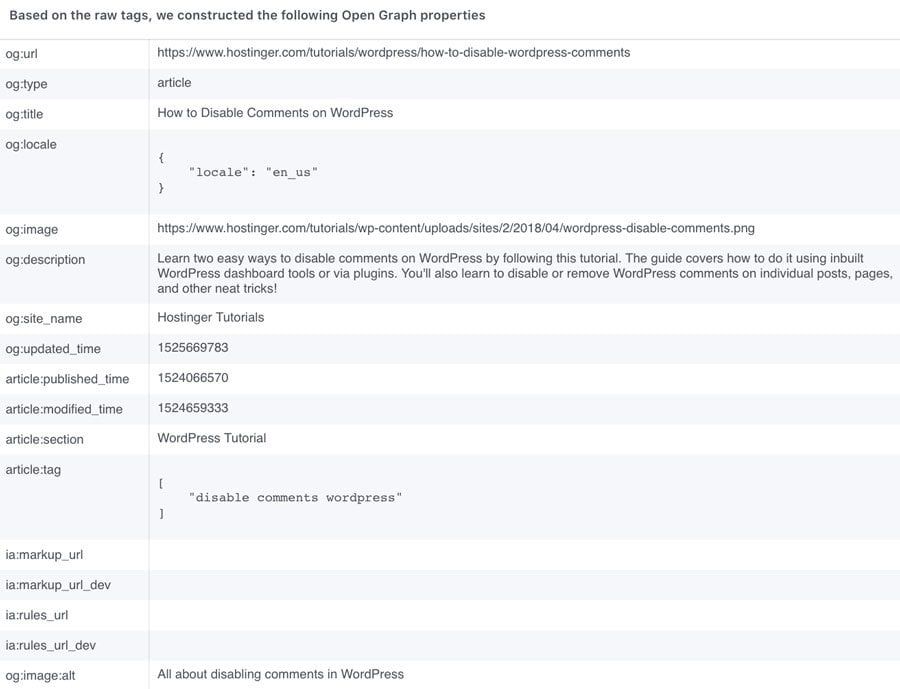Click the value 'article' in the og:type row
Image resolution: width=900 pixels, height=689 pixels.
(x=174, y=83)
